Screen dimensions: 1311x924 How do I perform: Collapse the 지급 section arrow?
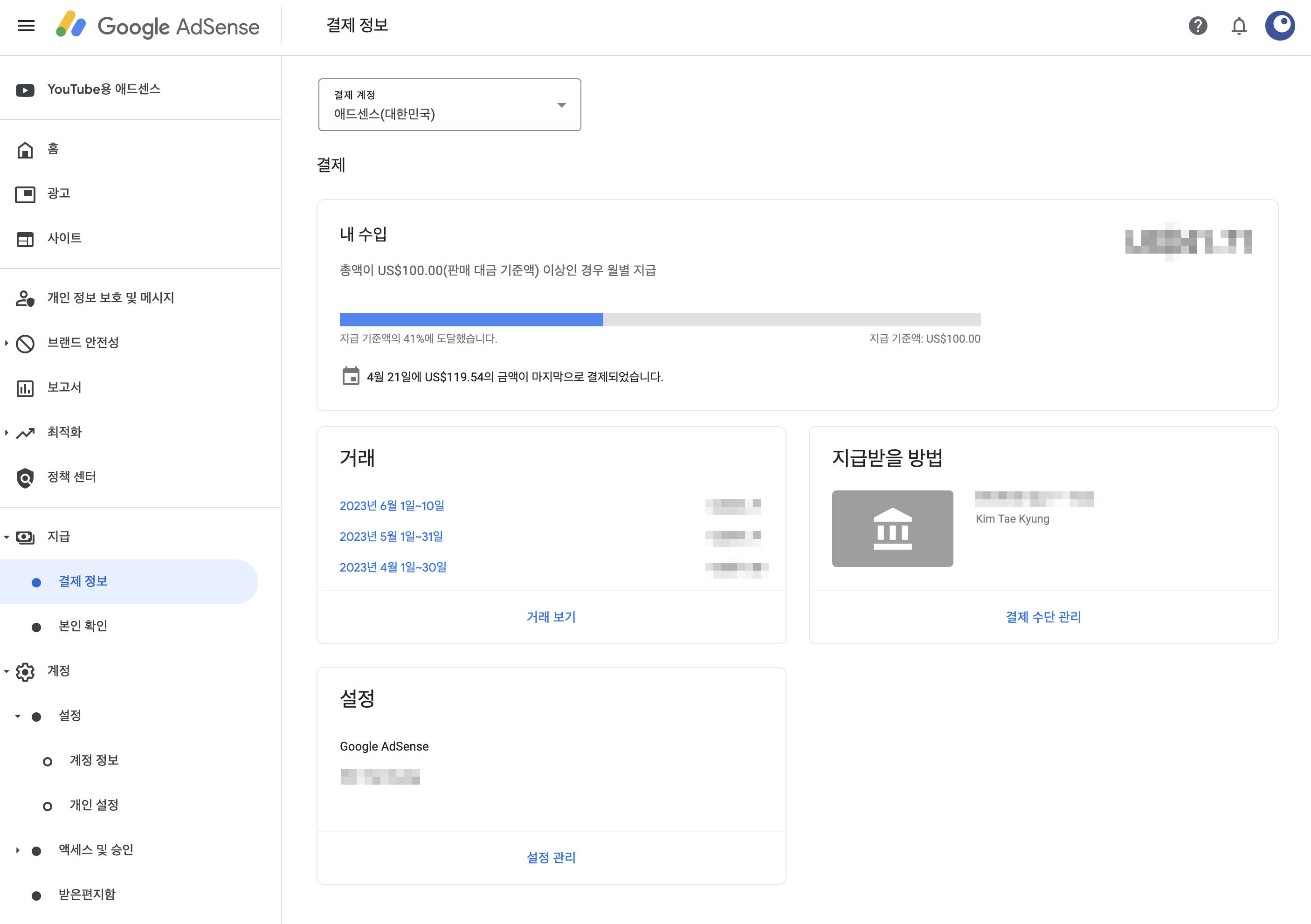[6, 537]
